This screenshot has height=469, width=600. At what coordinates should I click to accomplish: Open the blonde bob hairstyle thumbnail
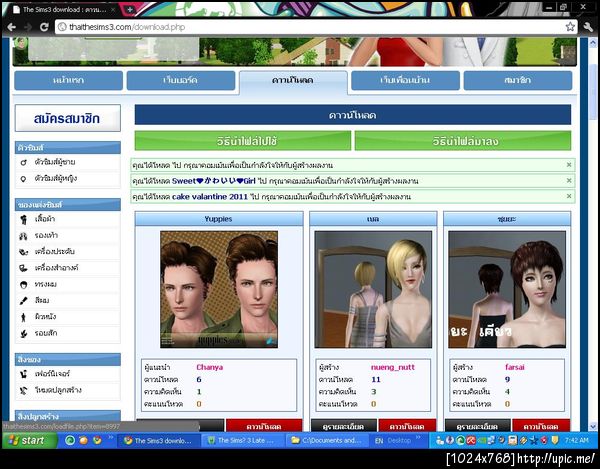coord(373,290)
